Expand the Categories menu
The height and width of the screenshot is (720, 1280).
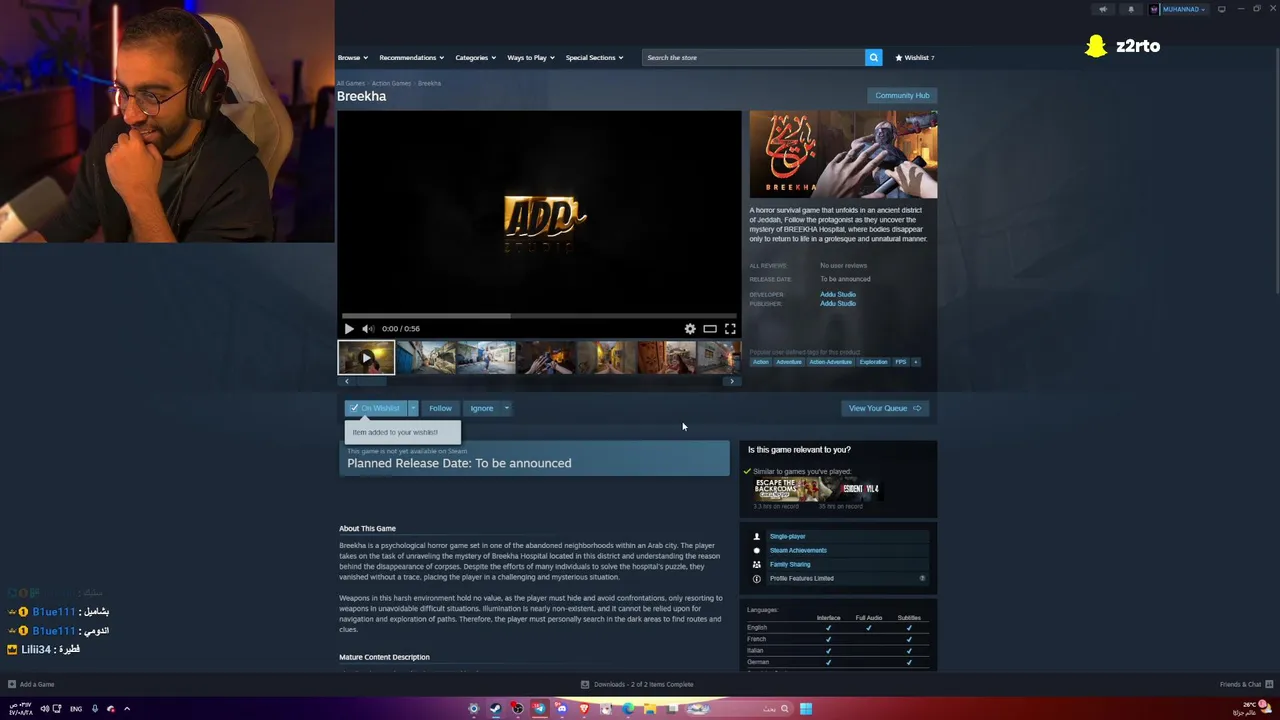click(475, 58)
